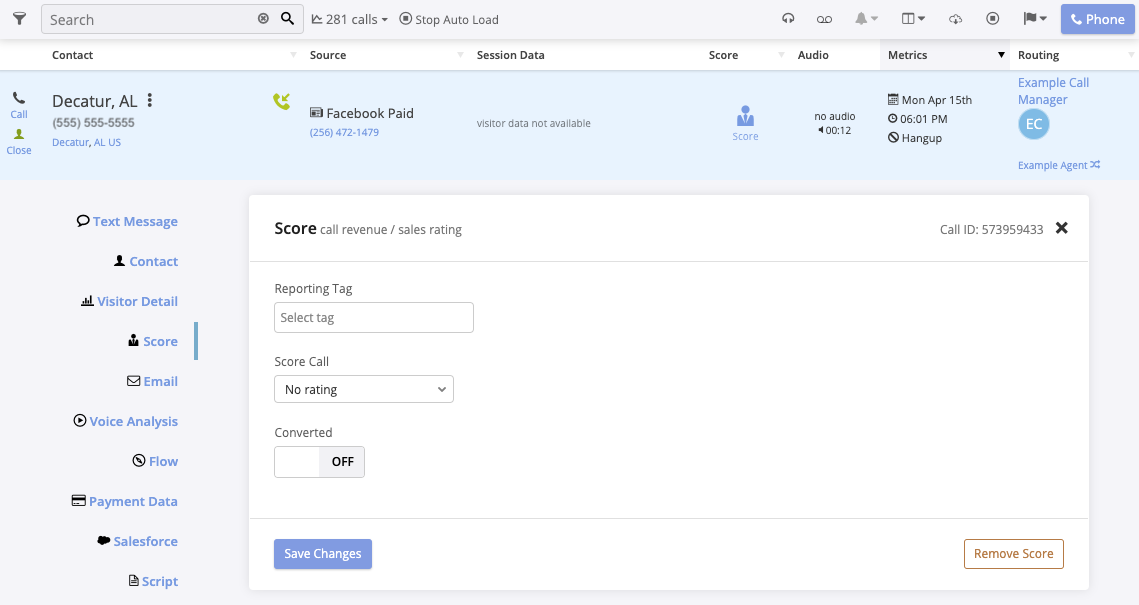1139x605 pixels.
Task: Expand the 281 calls dropdown
Action: [x=349, y=20]
